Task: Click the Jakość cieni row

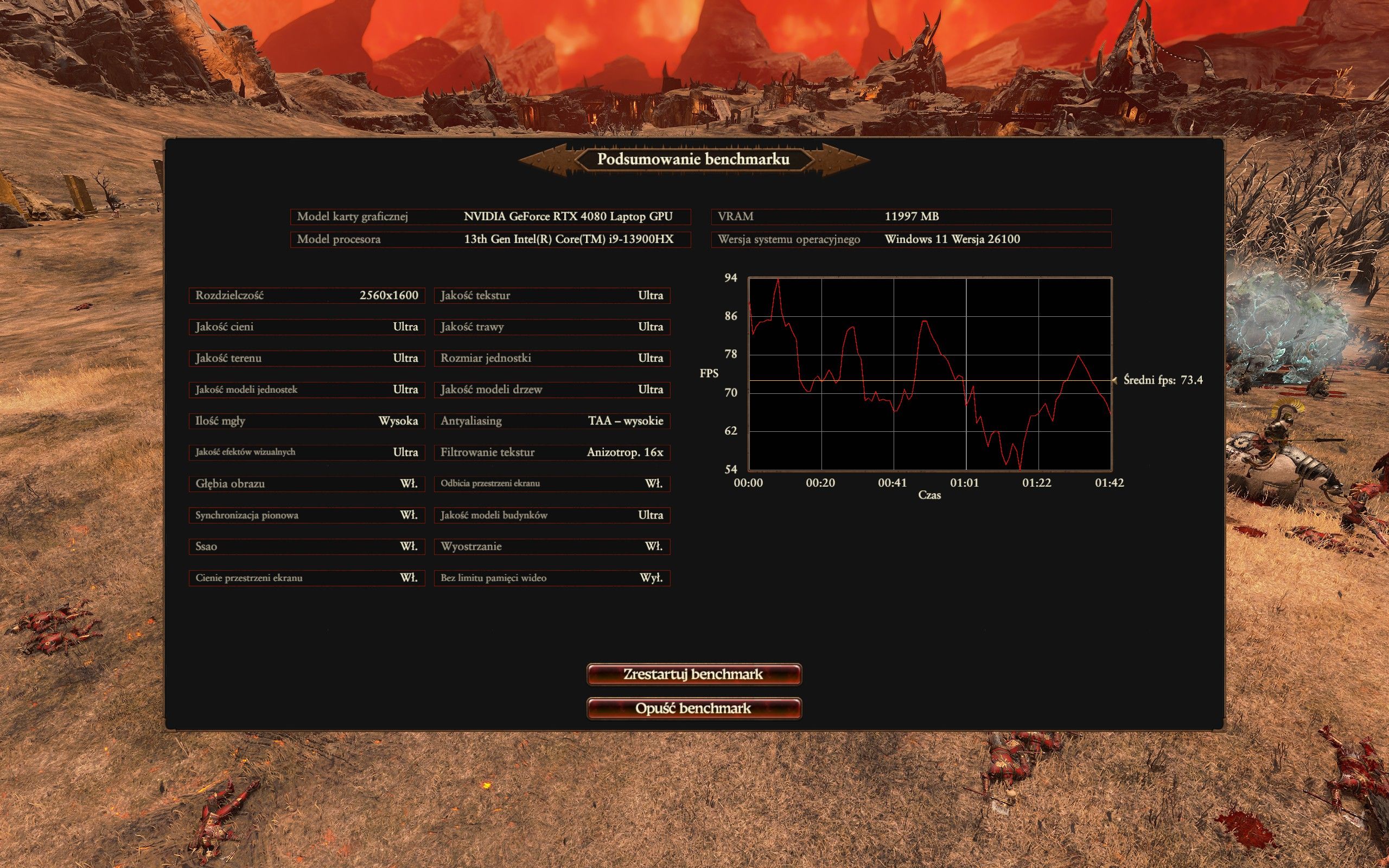Action: tap(307, 327)
